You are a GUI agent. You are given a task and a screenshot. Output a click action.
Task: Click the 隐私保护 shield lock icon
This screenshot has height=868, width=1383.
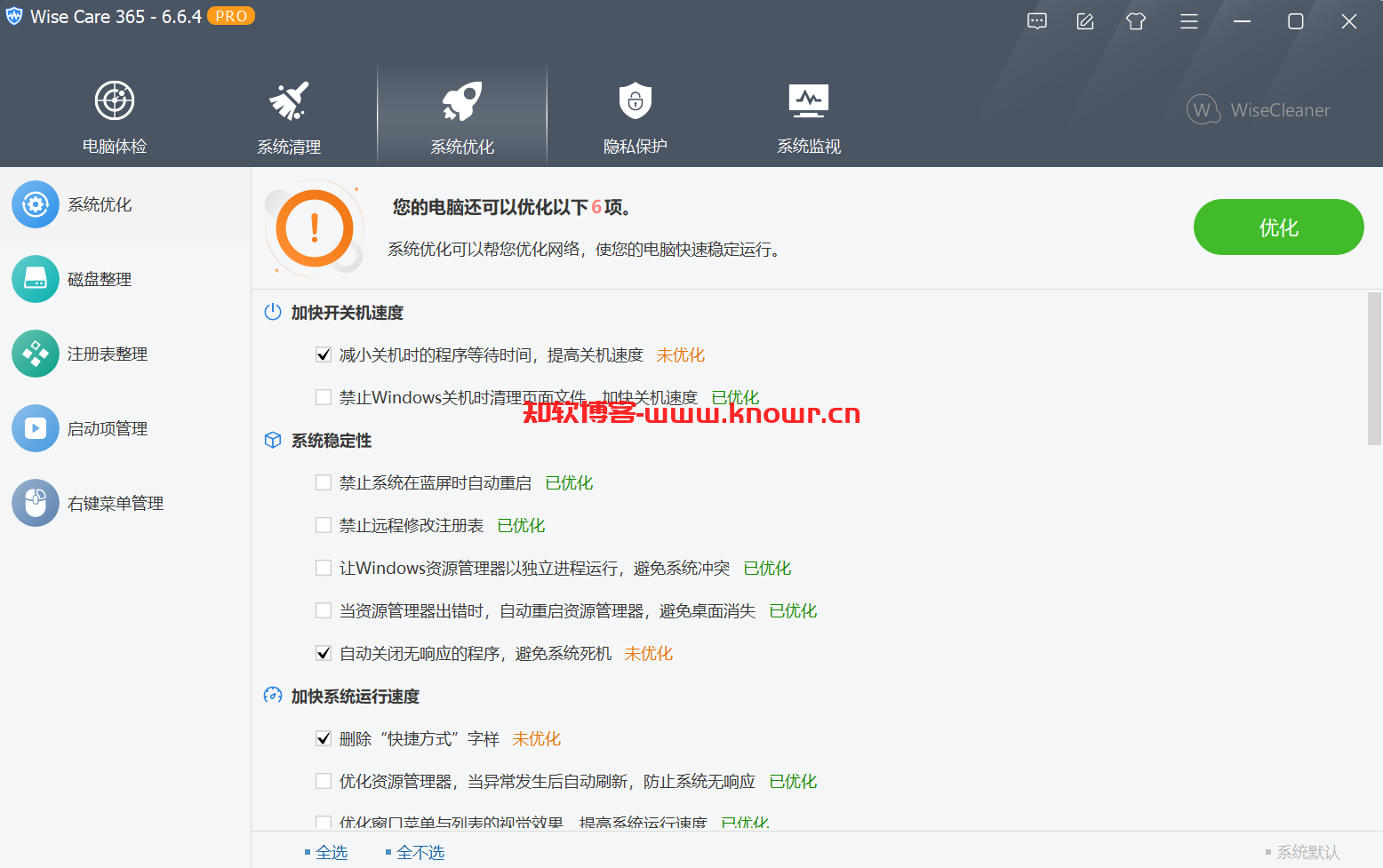[636, 100]
